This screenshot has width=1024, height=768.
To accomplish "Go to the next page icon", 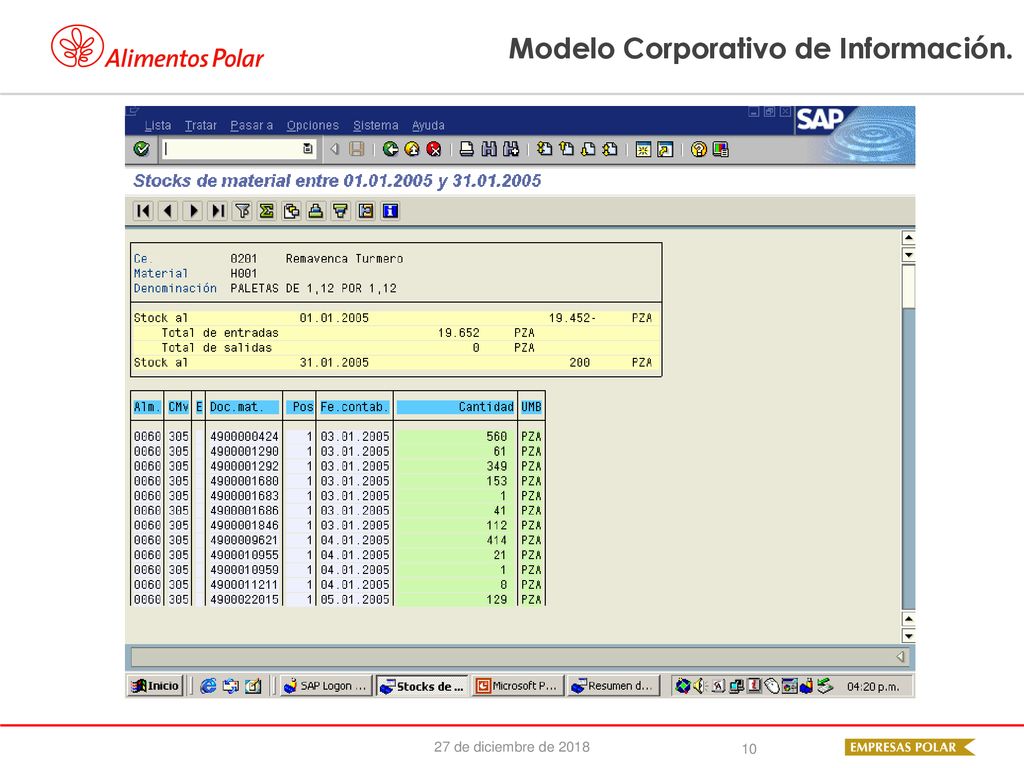I will (x=588, y=150).
